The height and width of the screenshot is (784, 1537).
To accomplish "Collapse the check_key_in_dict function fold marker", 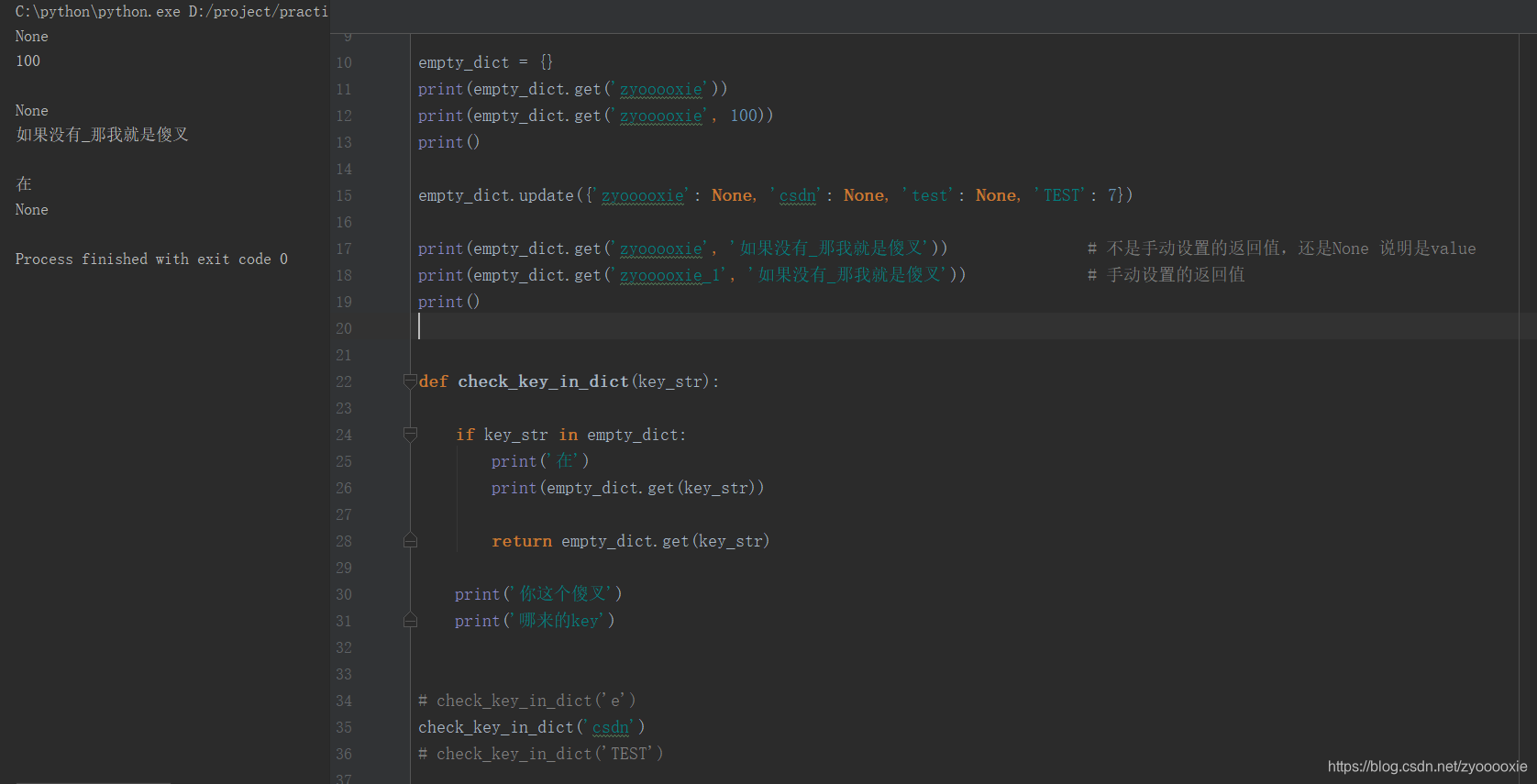I will coord(410,381).
